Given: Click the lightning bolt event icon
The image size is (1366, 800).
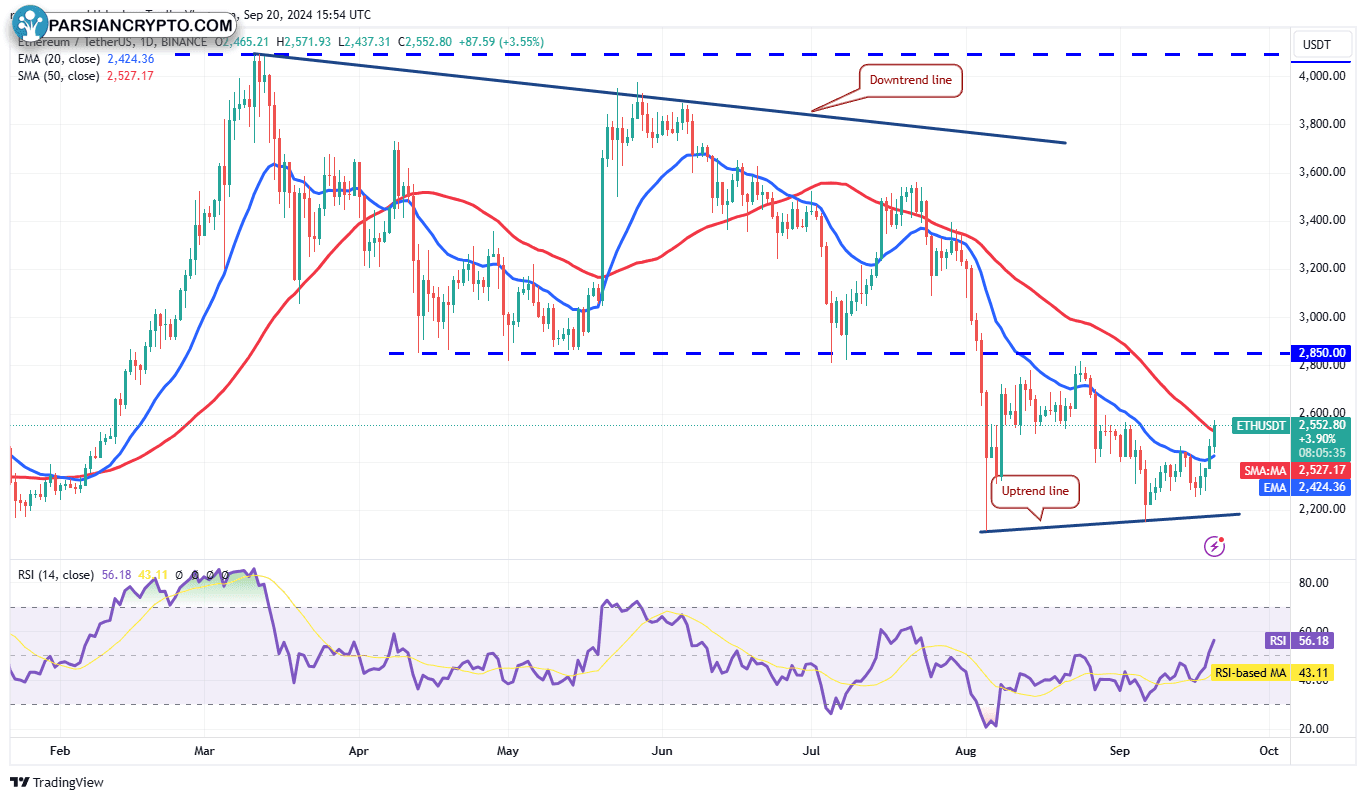Looking at the screenshot, I should pos(1215,546).
